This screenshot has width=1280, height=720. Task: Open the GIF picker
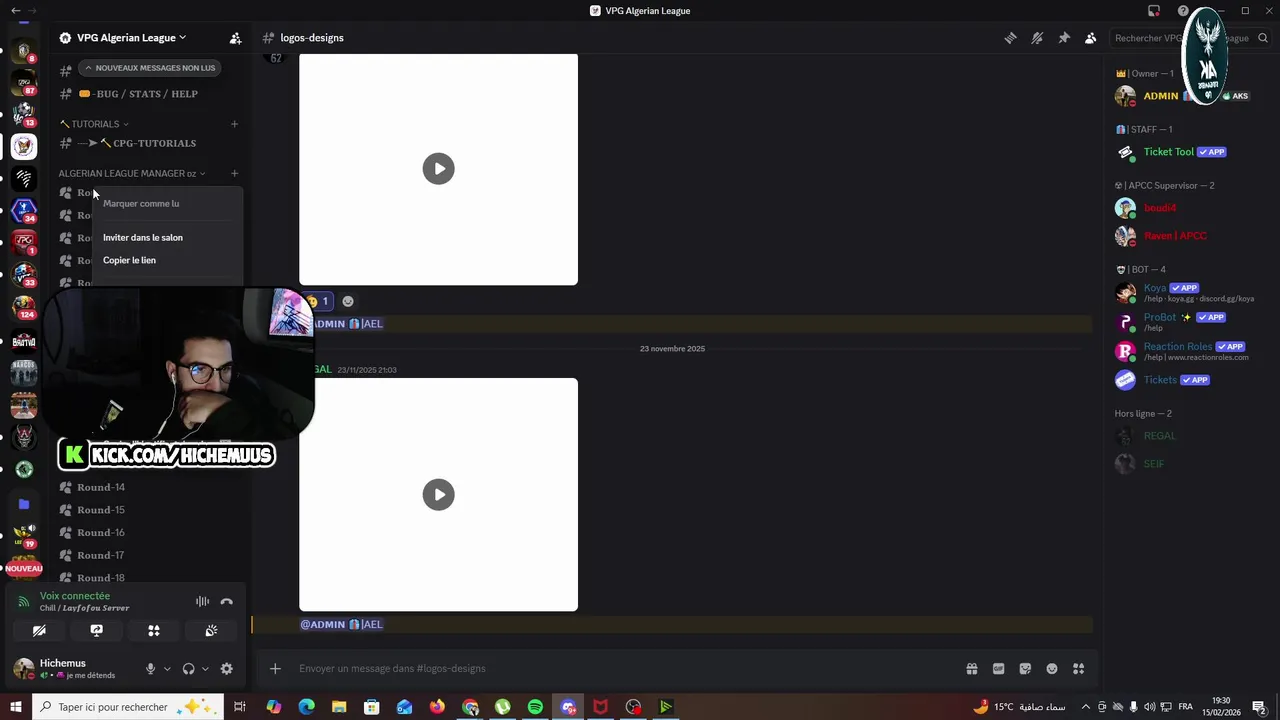(x=998, y=669)
